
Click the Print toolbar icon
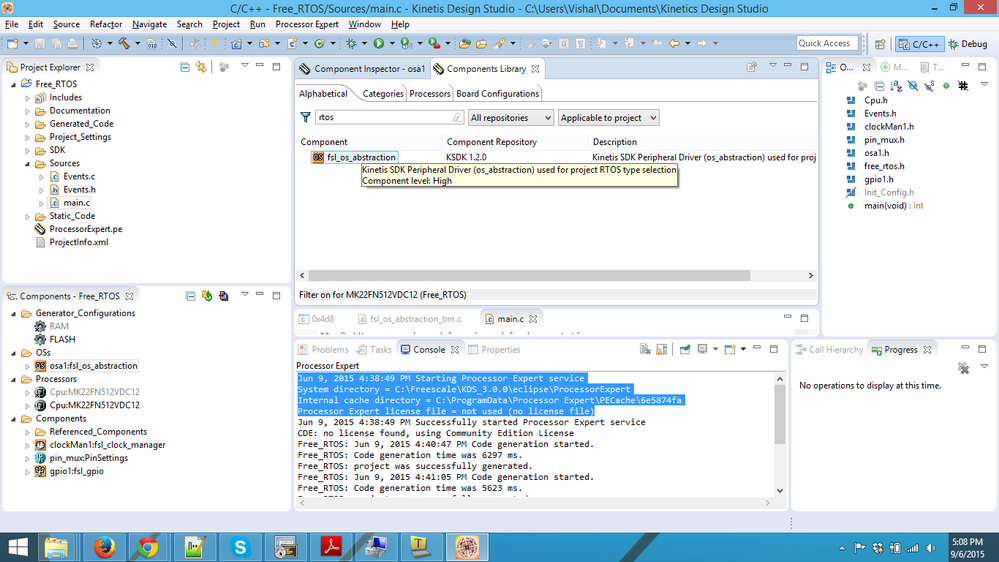pyautogui.click(x=73, y=43)
